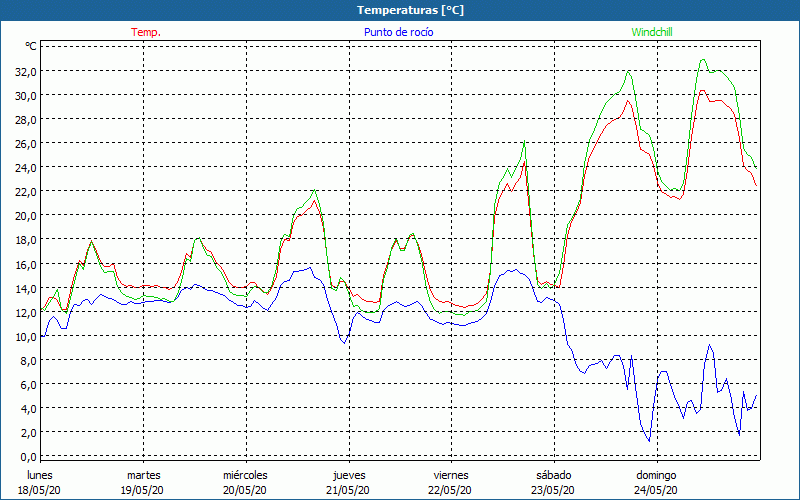Click the 22/05/20 date label
Viewport: 800px width, 500px height.
point(449,490)
